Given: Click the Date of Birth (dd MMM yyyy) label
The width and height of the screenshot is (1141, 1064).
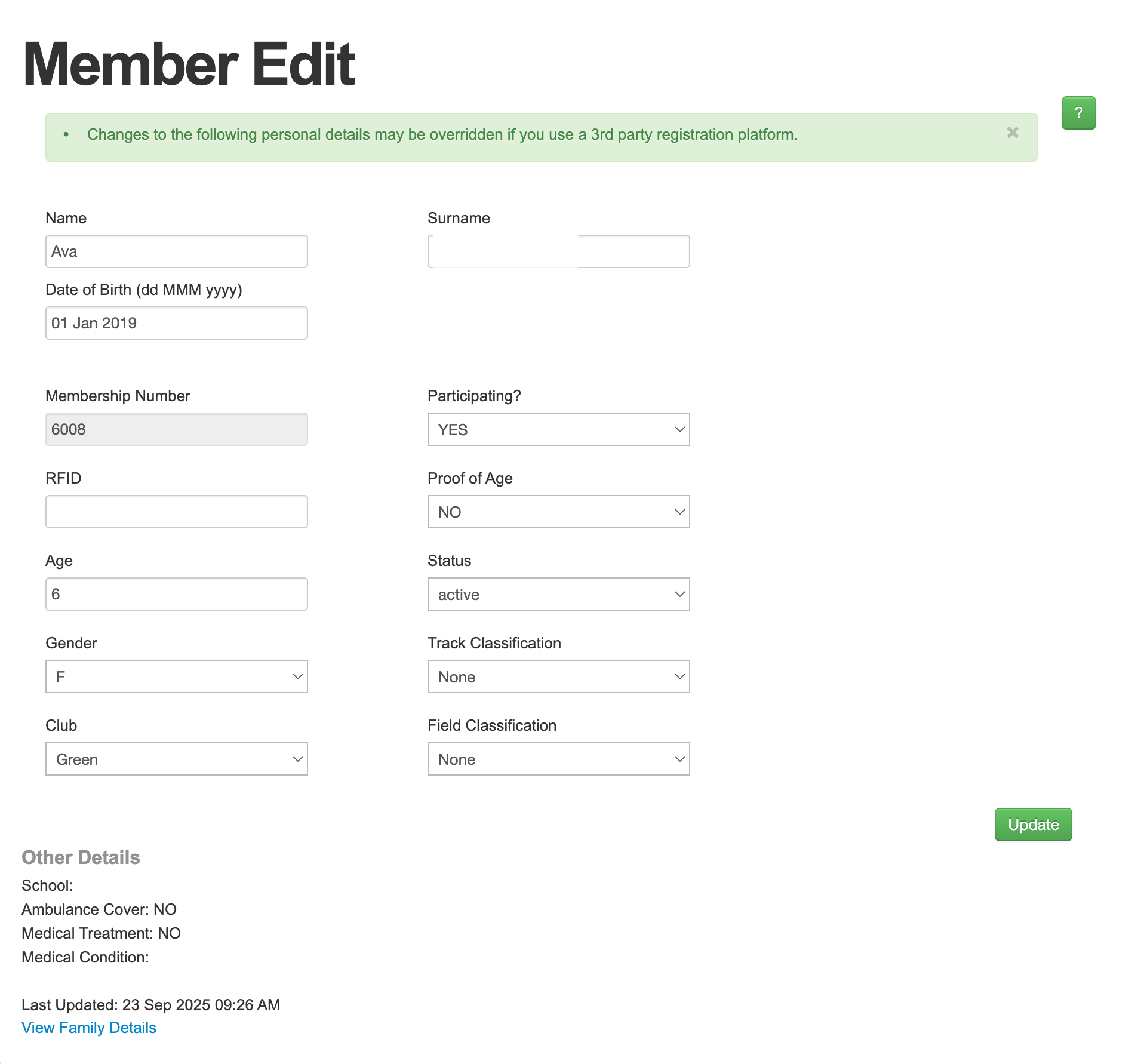Looking at the screenshot, I should tap(144, 290).
